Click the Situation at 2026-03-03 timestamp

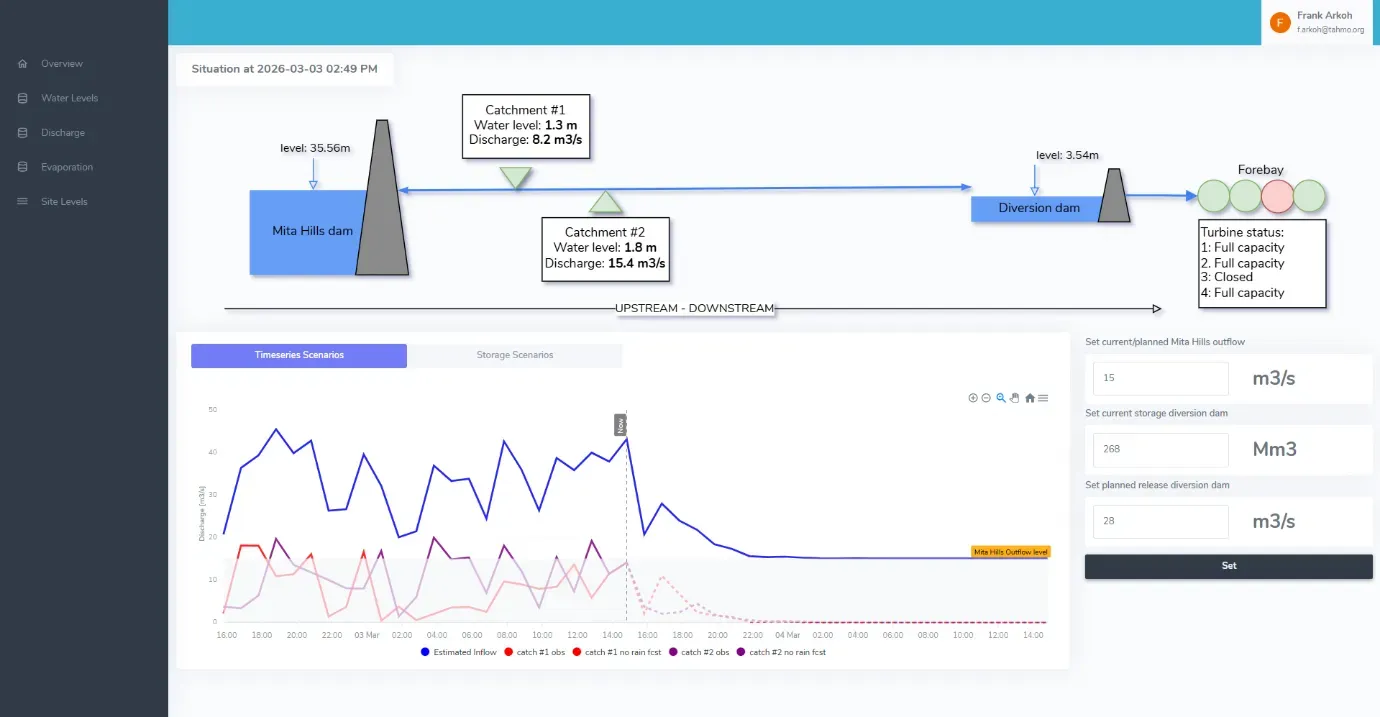[x=285, y=70]
